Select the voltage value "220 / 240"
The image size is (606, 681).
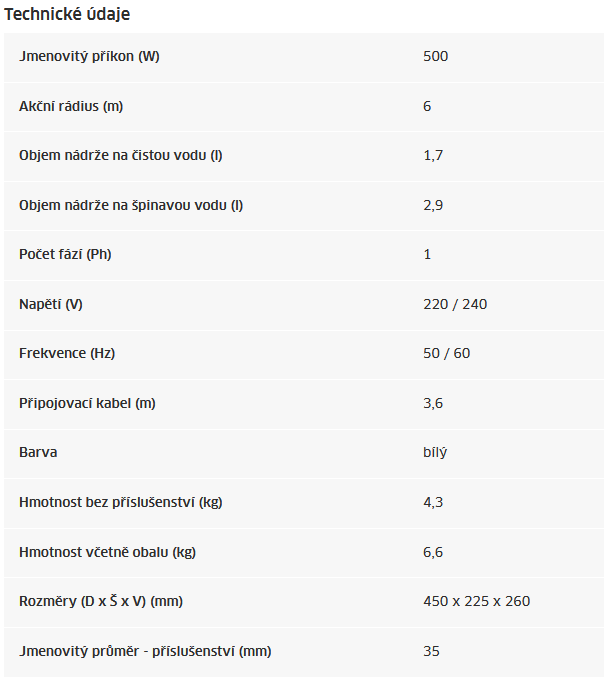coord(455,304)
